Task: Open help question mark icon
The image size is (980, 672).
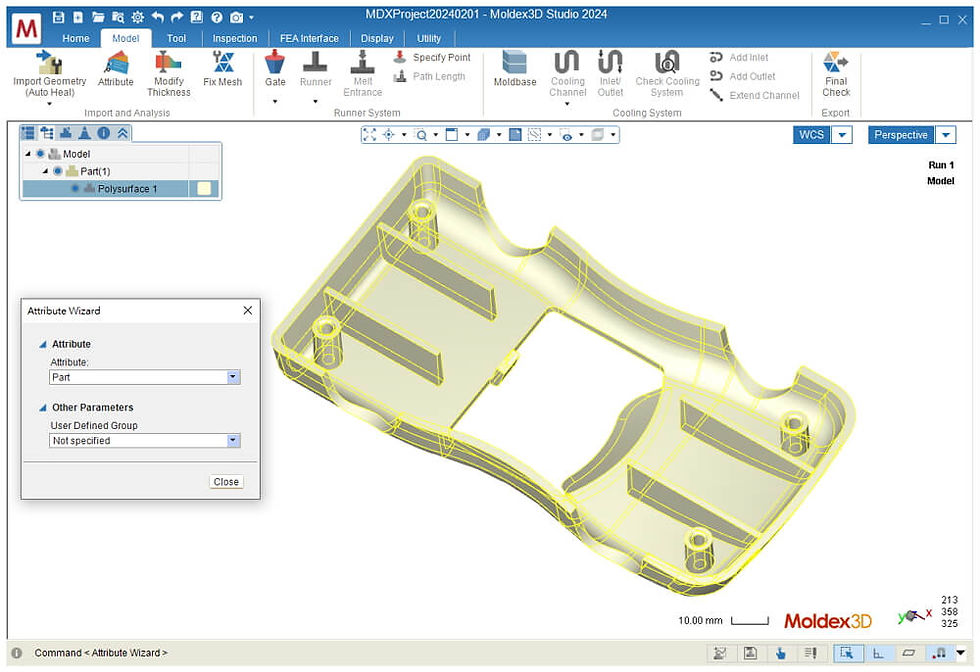Action: point(216,17)
